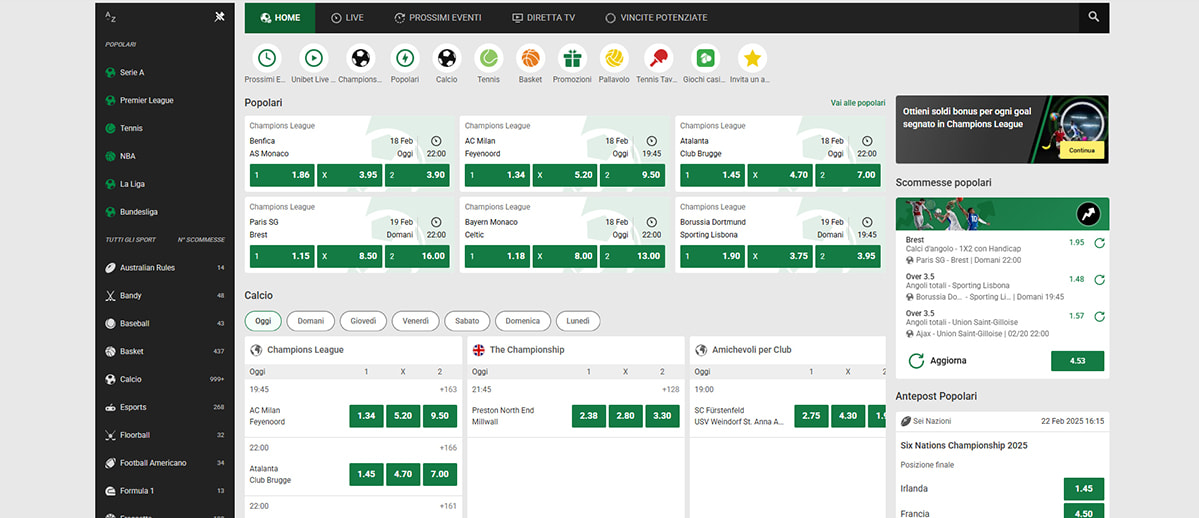The height and width of the screenshot is (518, 1199).
Task: Click the trending arrow icon in Scommesse popolari
Action: (1088, 214)
